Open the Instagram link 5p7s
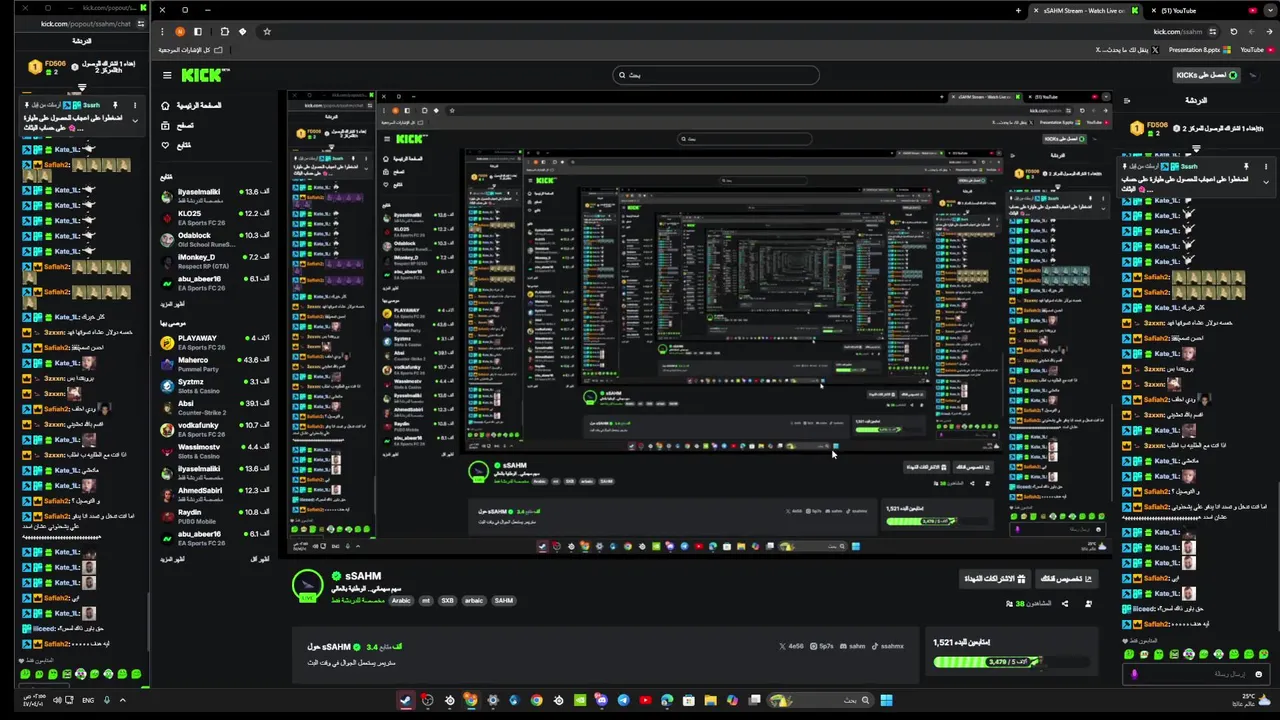The image size is (1280, 720). point(822,646)
